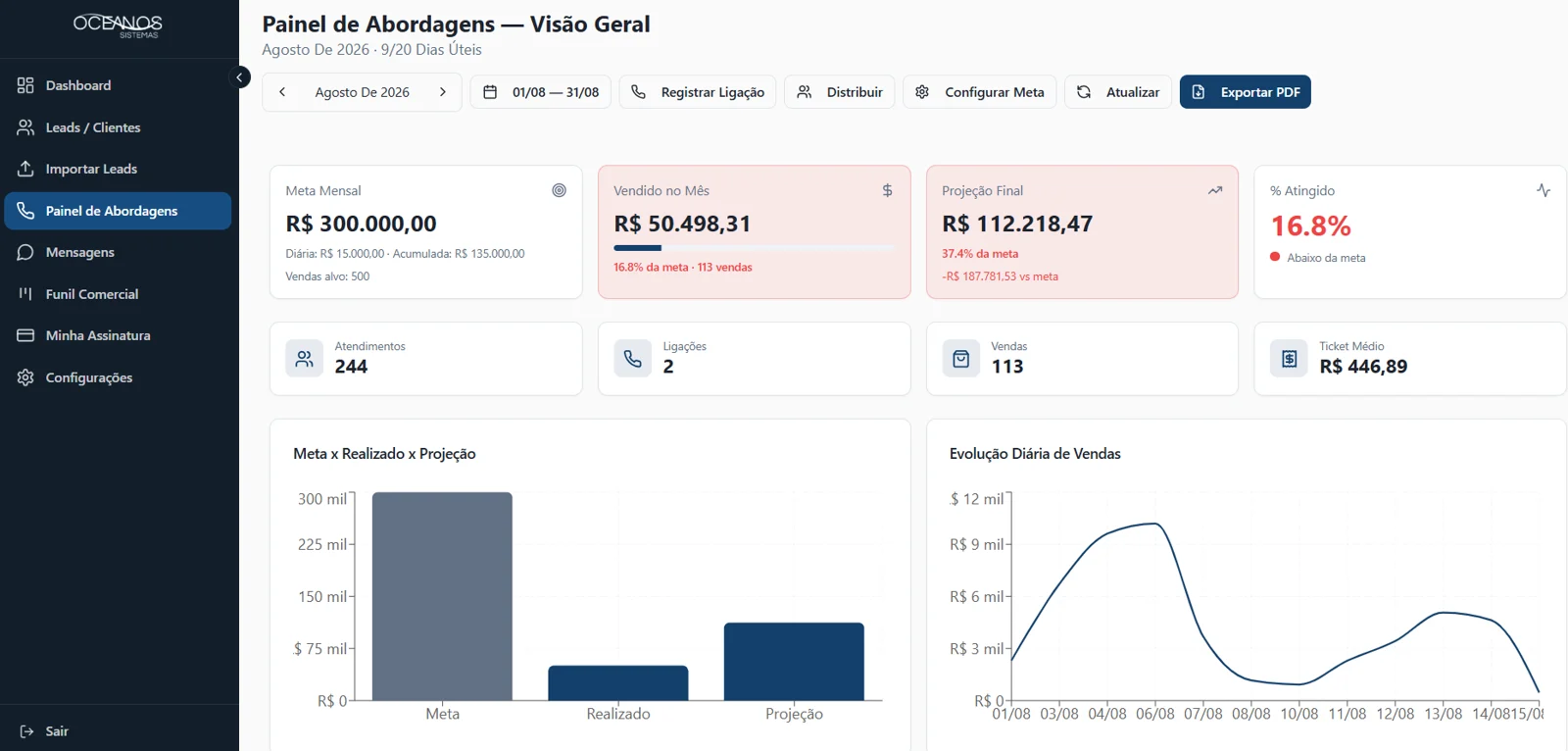Viewport: 1568px width, 751px height.
Task: Click the R$ 112.218,47 projection value
Action: [1017, 224]
